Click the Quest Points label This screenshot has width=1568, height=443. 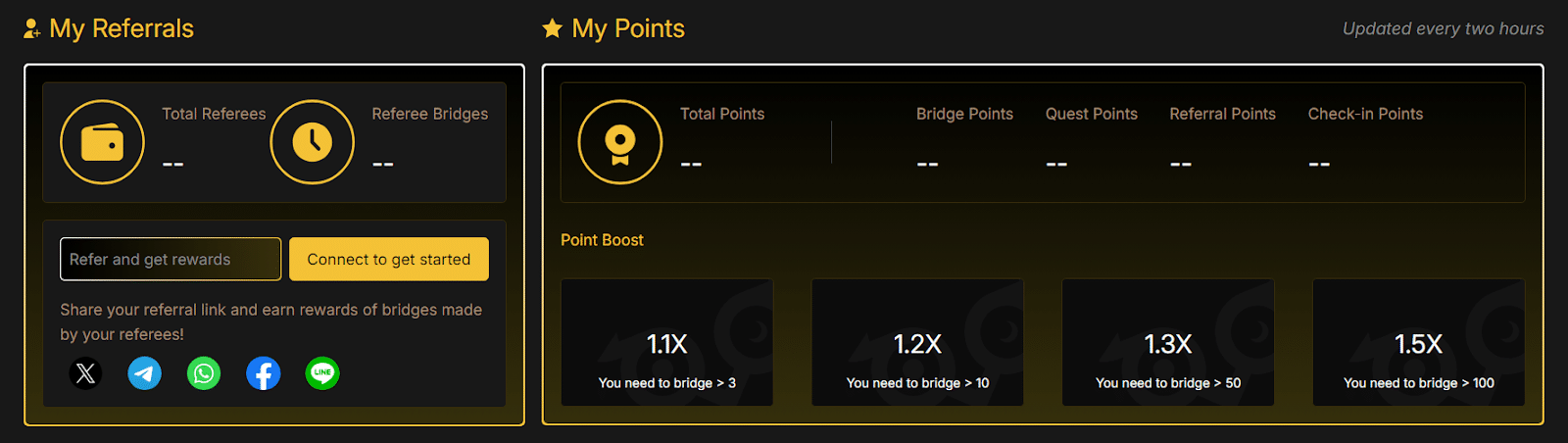(1092, 114)
